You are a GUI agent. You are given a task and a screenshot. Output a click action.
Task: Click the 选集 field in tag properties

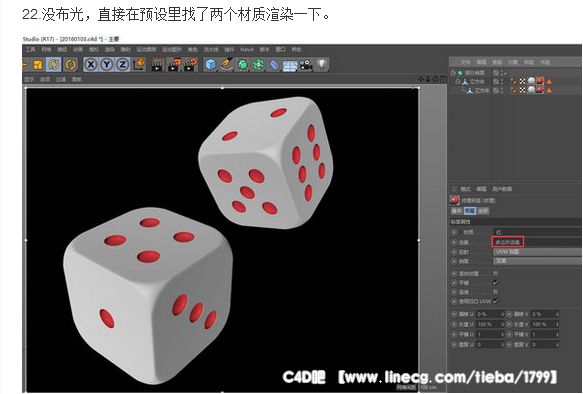click(538, 242)
